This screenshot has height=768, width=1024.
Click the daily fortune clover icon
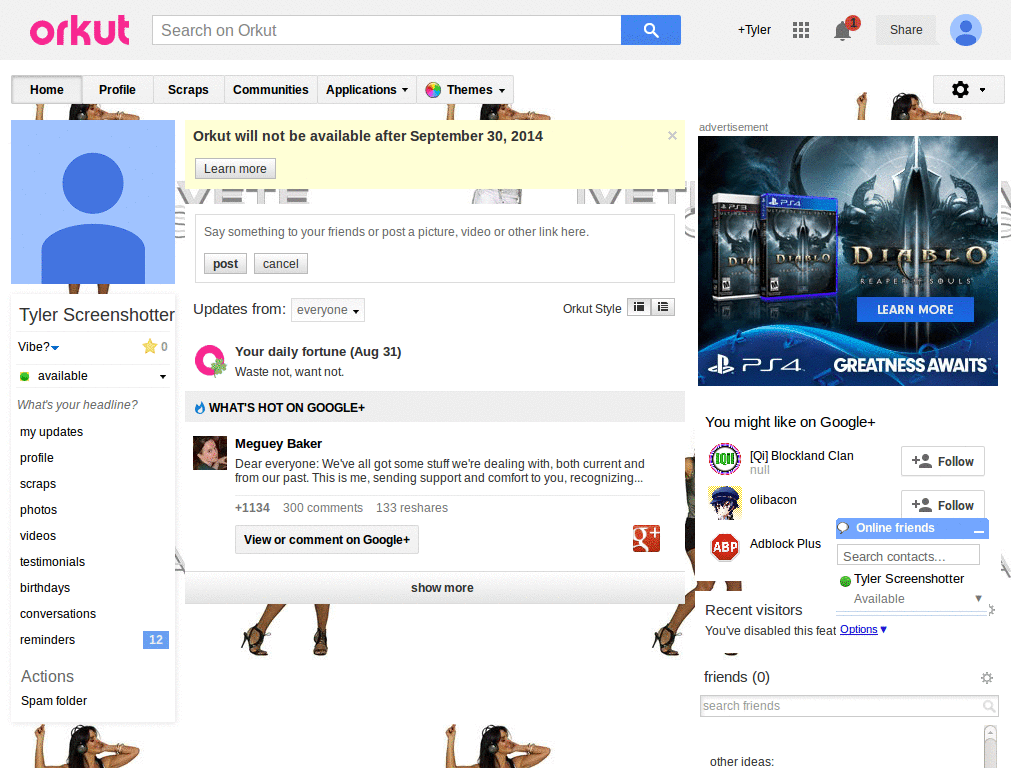(x=210, y=361)
